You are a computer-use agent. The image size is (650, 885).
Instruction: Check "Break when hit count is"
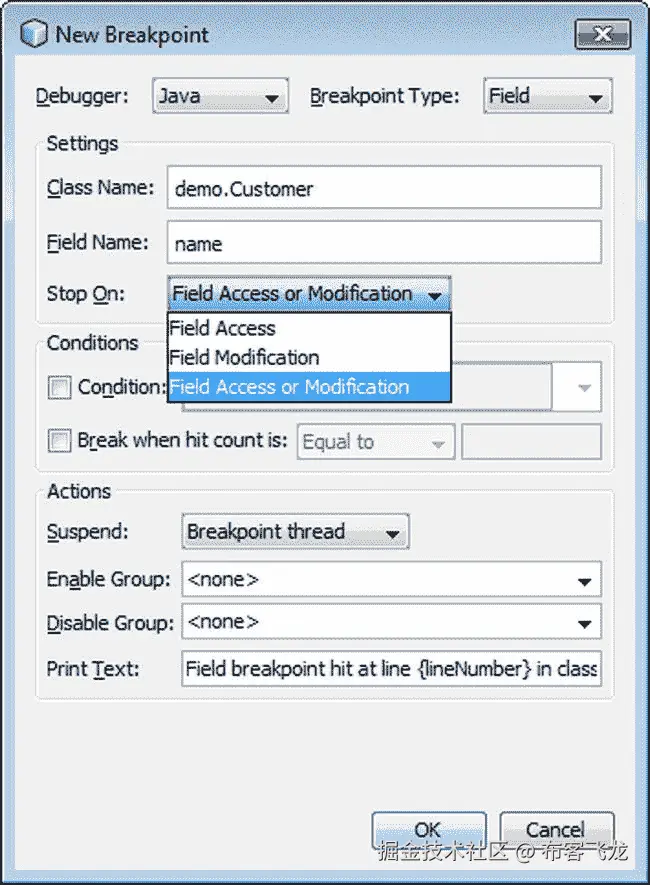coord(58,441)
